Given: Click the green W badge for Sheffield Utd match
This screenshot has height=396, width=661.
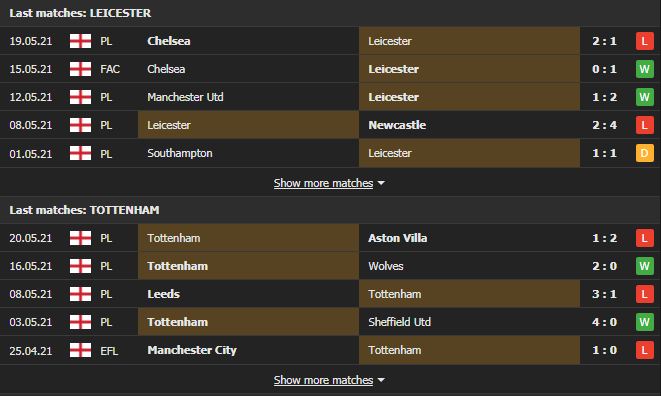Looking at the screenshot, I should point(644,322).
